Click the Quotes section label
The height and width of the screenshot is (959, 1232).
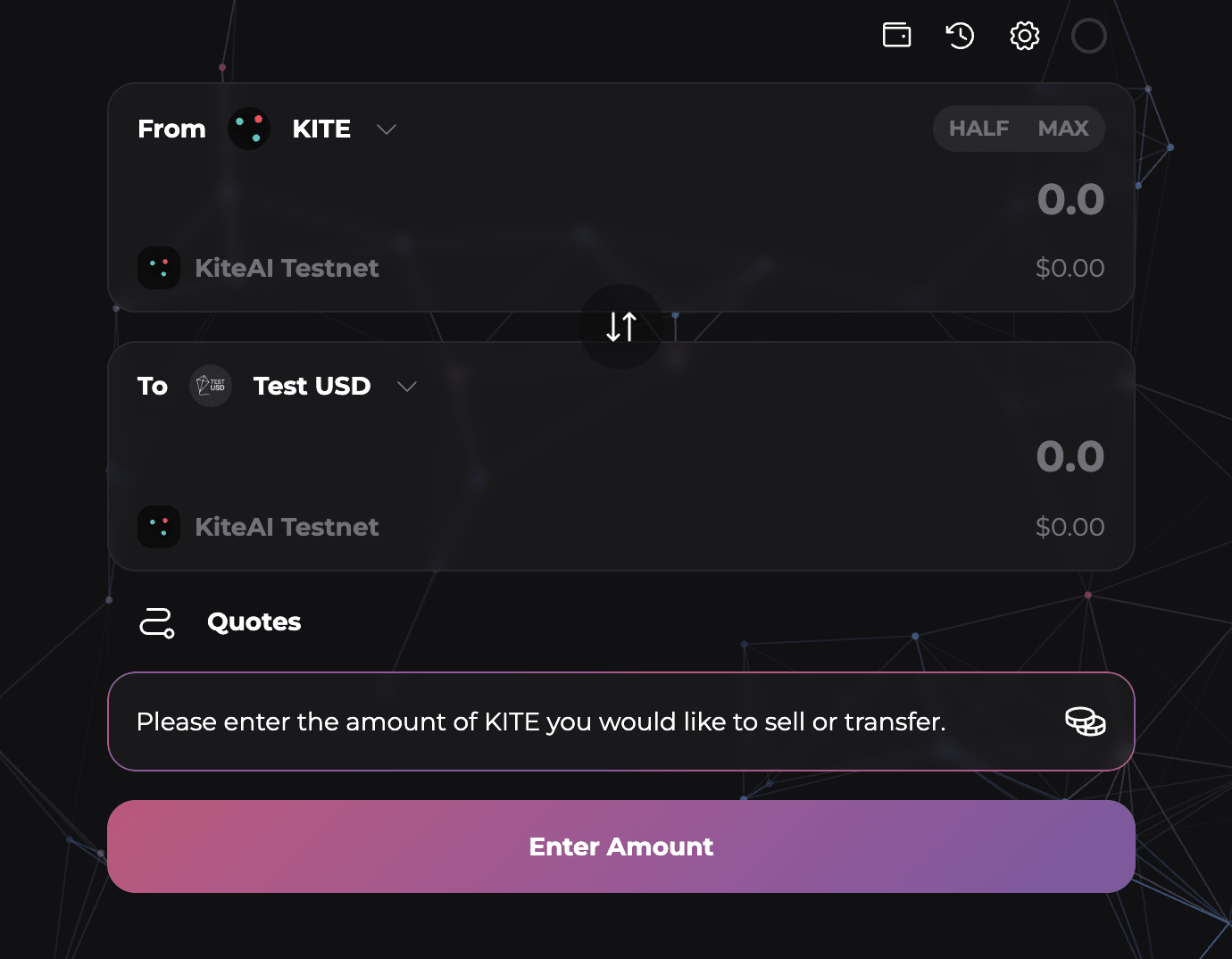pyautogui.click(x=254, y=621)
